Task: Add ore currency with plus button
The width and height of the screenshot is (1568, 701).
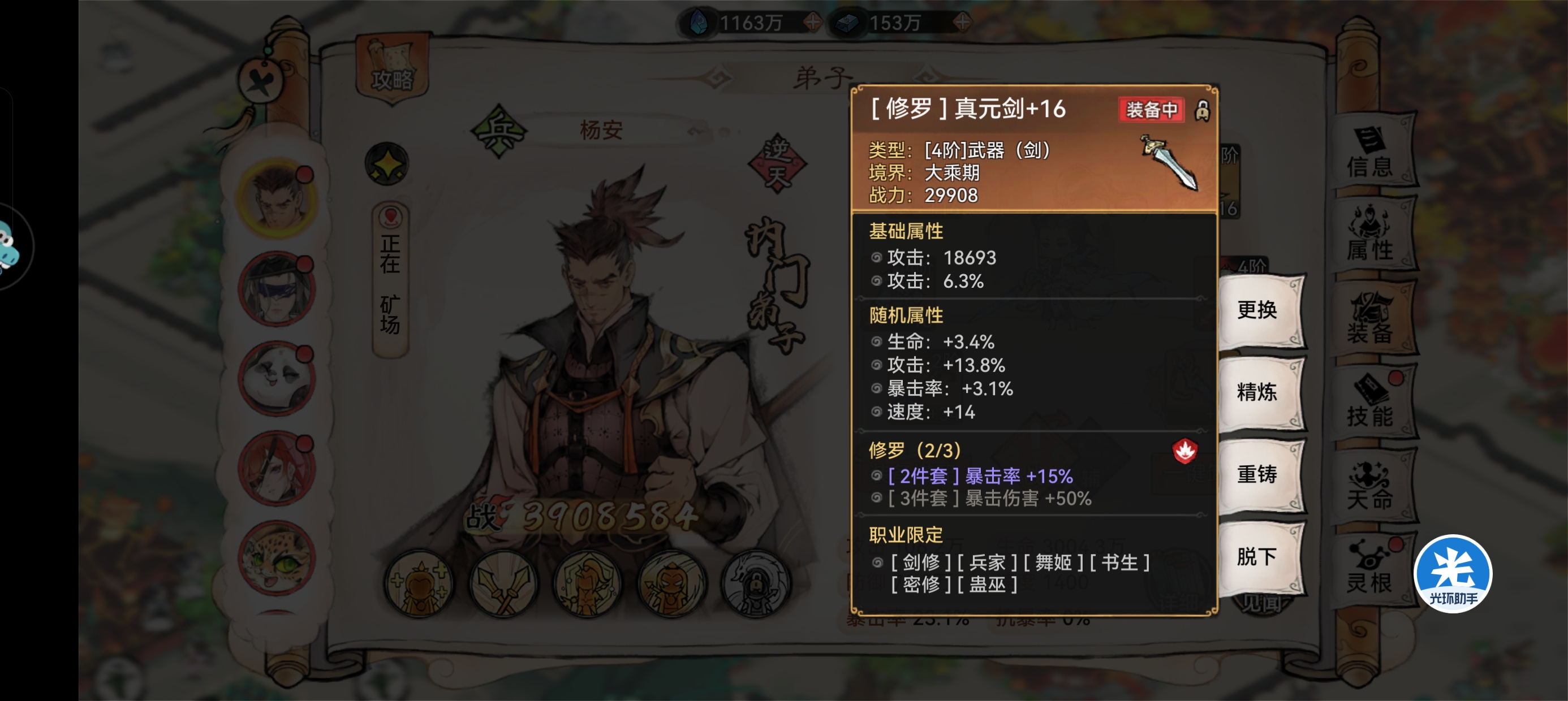Action: (x=962, y=23)
